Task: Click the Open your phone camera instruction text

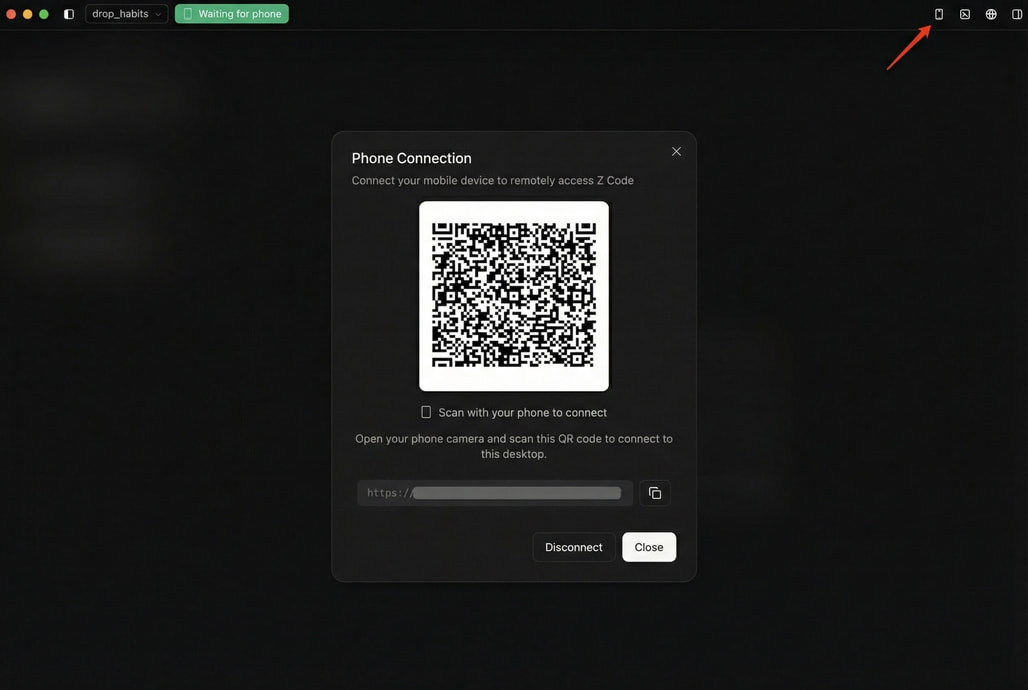Action: click(x=514, y=446)
